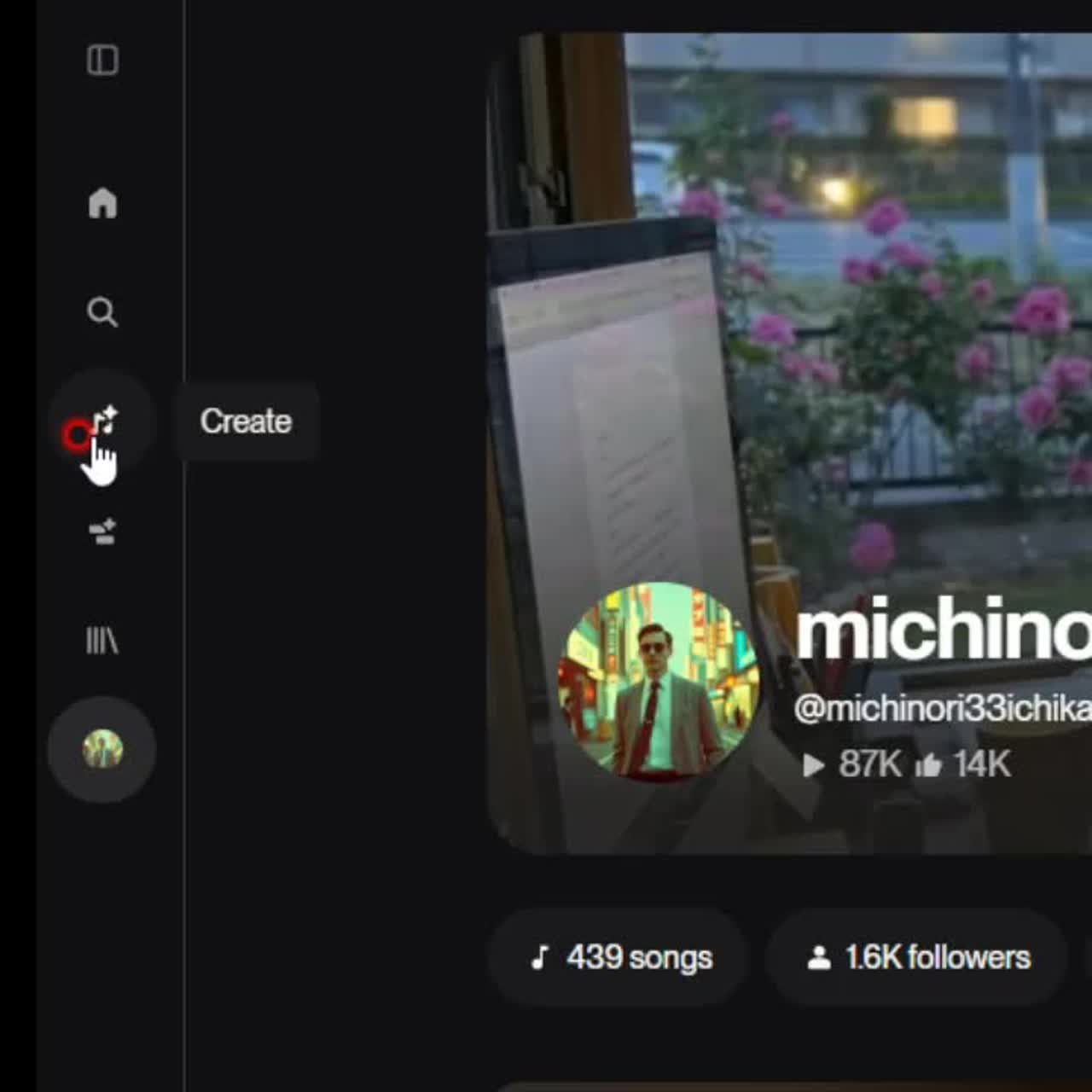Open the 439 songs pill
The image size is (1092, 1092).
point(619,957)
